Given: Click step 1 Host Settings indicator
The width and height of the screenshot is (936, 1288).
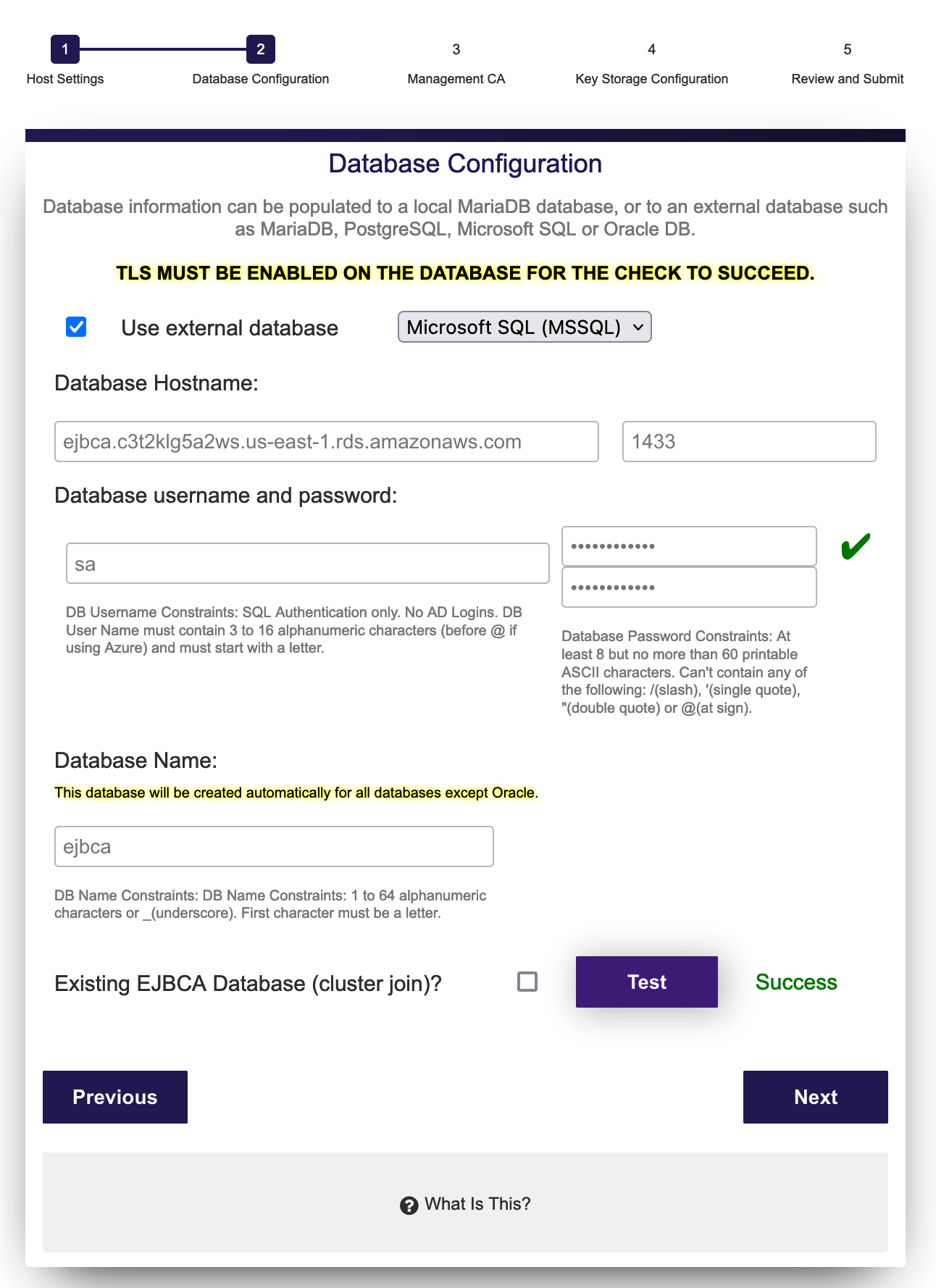Looking at the screenshot, I should (x=65, y=49).
